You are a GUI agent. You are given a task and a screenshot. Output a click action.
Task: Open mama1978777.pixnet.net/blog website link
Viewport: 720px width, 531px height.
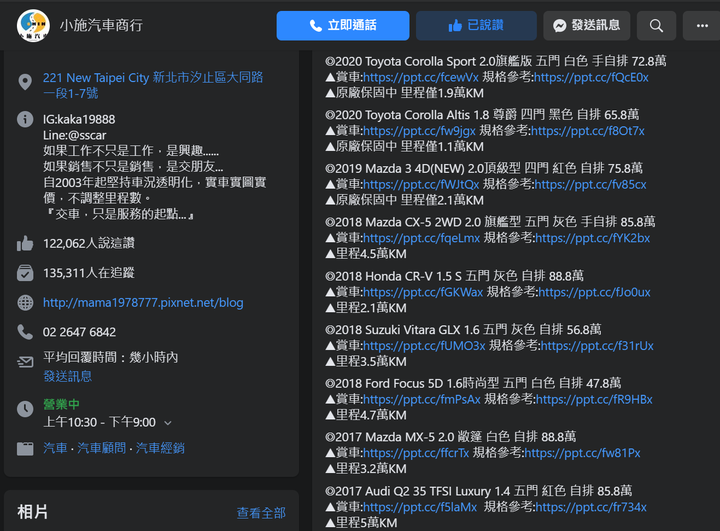point(143,303)
